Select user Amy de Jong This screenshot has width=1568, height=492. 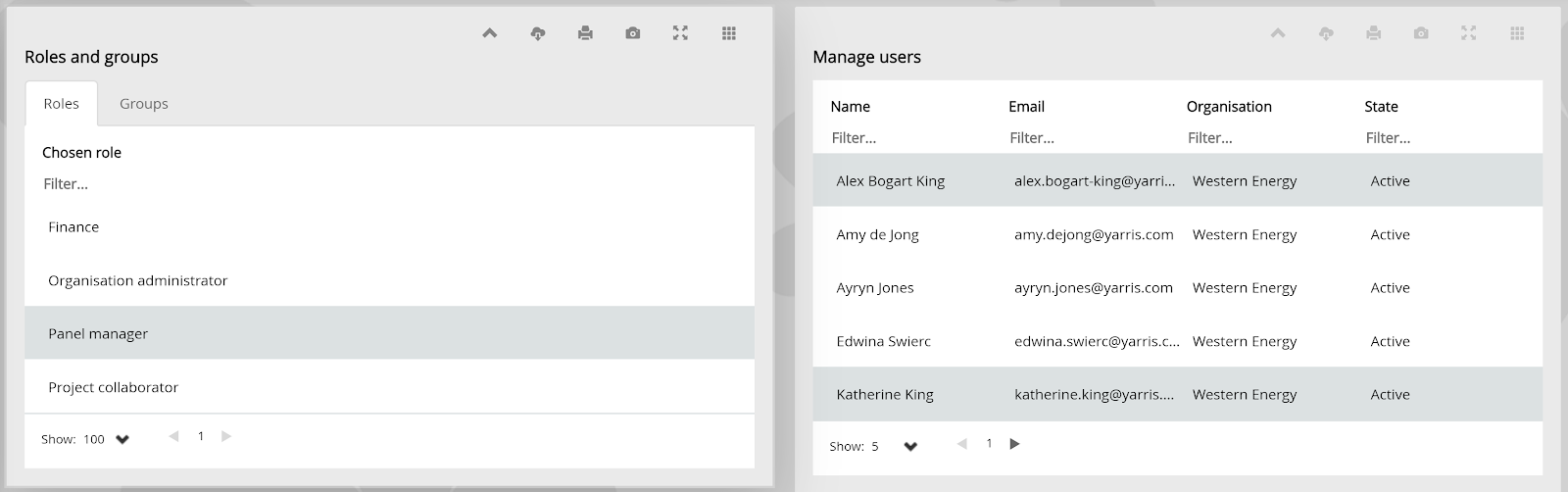click(1177, 234)
